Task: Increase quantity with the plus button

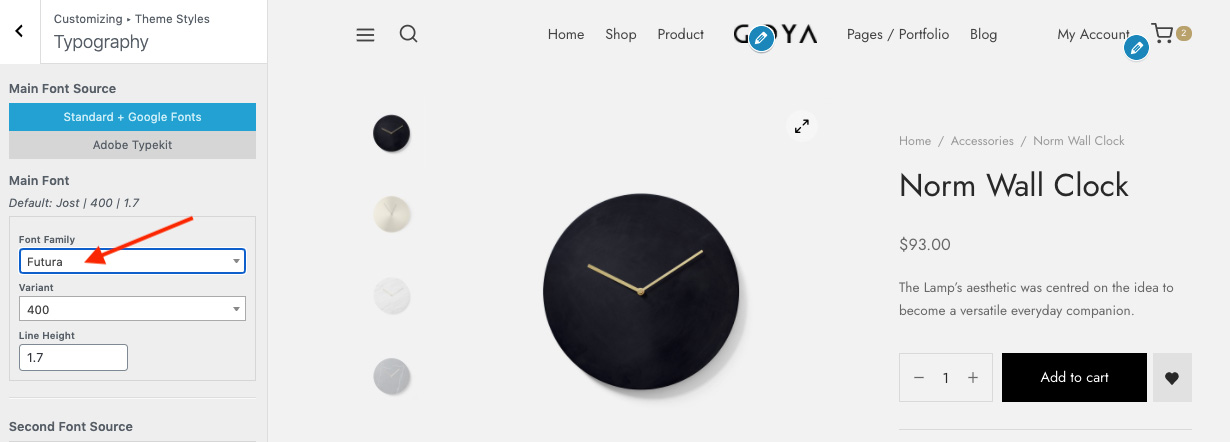Action: point(973,378)
